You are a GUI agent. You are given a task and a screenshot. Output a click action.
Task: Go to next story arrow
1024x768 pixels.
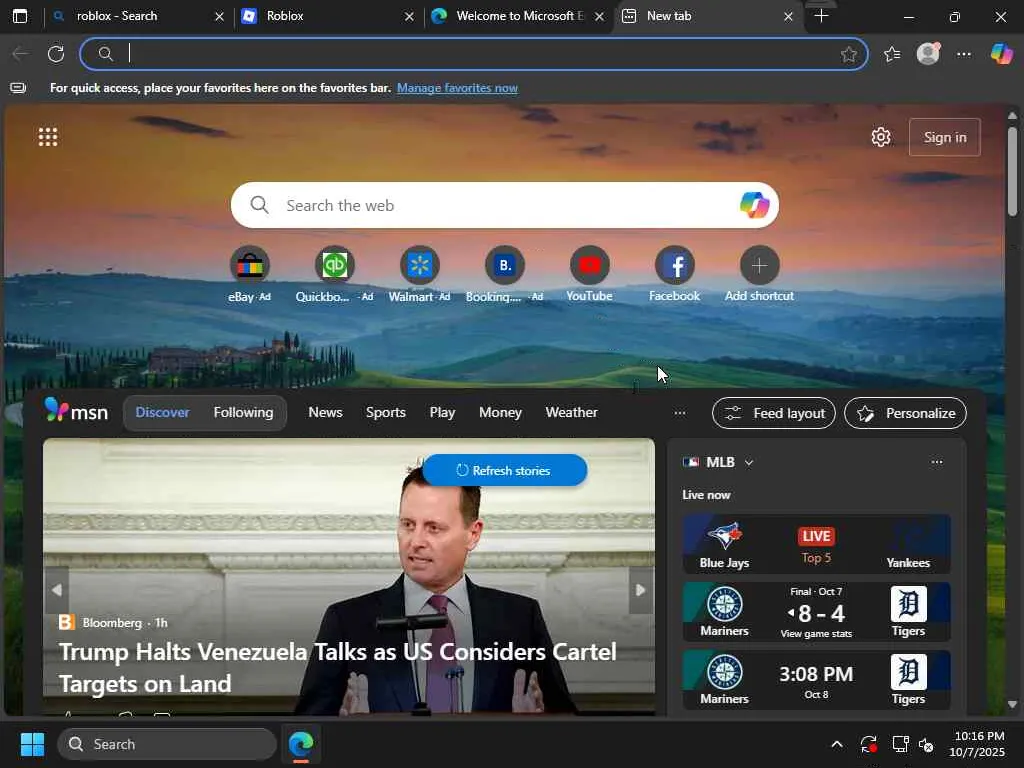(x=641, y=590)
